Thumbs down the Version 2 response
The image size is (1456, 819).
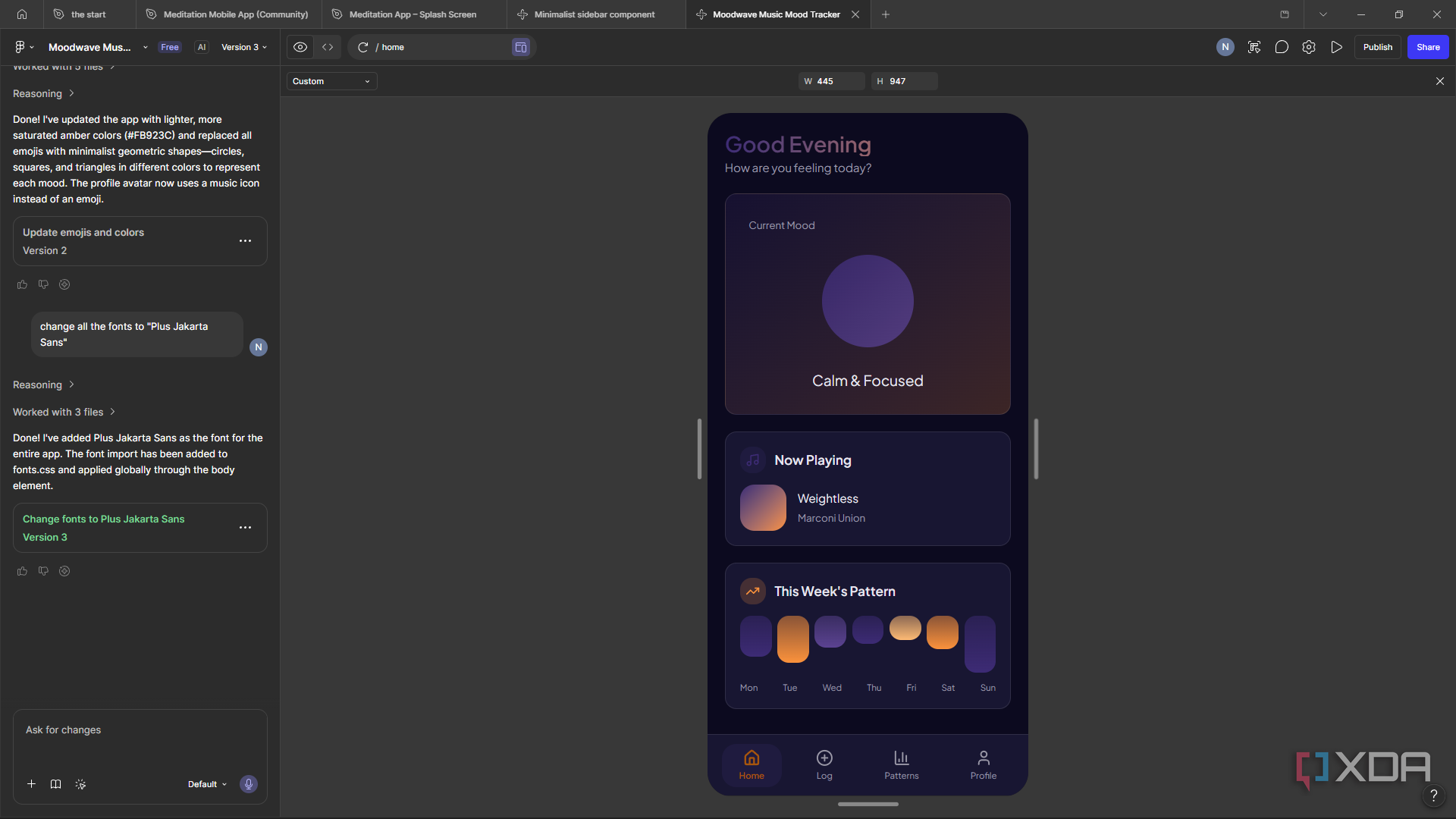43,284
